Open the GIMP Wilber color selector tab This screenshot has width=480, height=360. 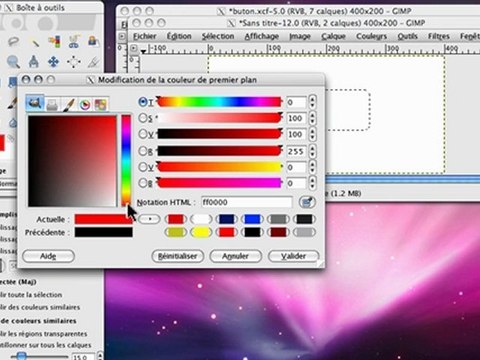35,103
